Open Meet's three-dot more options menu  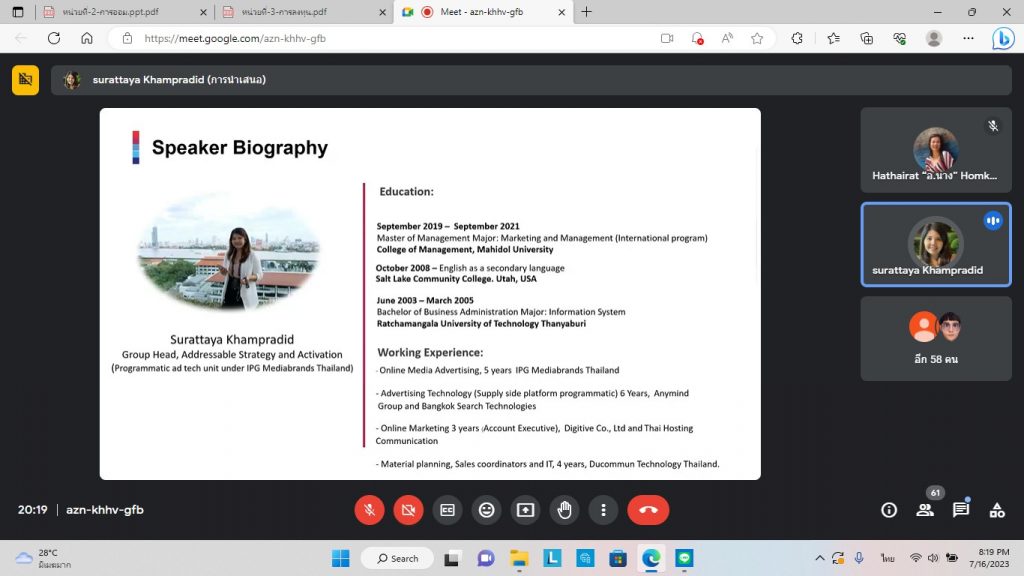pos(603,510)
